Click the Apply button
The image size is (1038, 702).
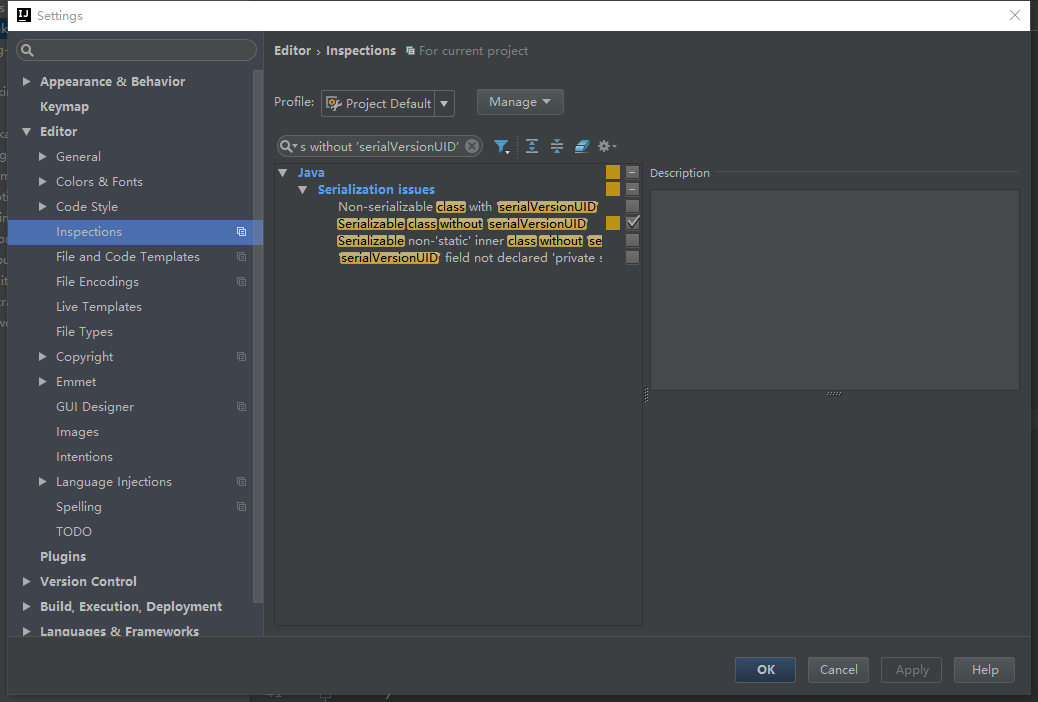tap(912, 670)
